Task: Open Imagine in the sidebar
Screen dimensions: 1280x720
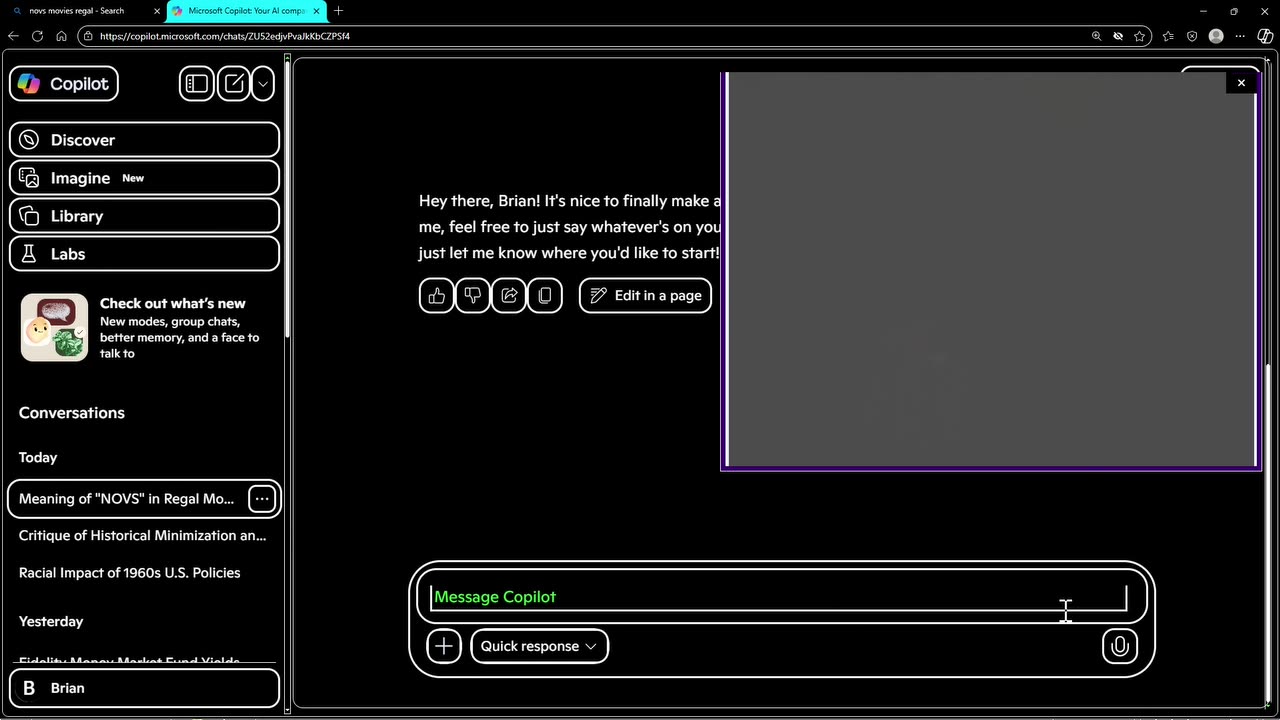Action: 144,178
